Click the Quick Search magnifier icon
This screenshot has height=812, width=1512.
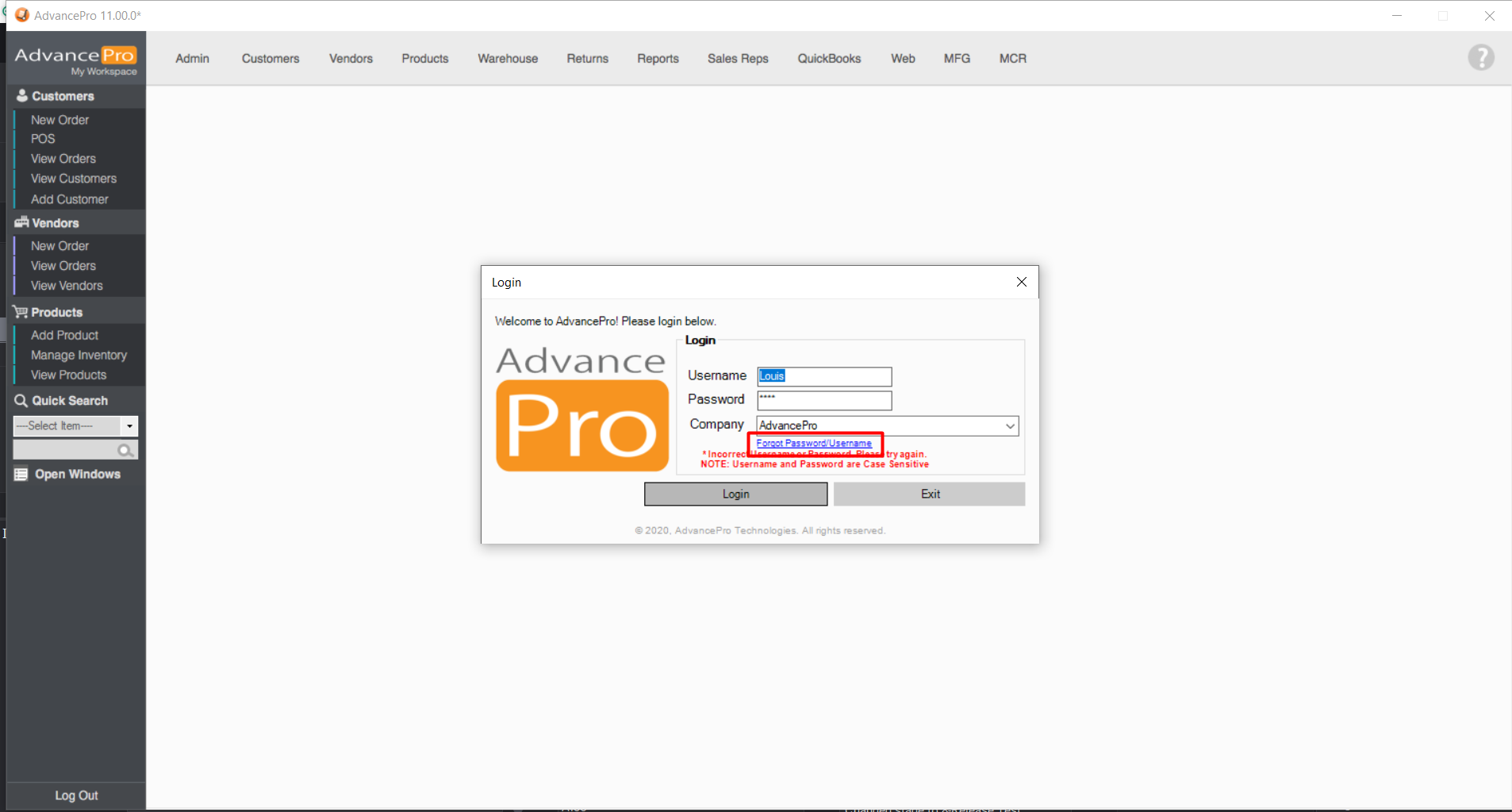[21, 401]
